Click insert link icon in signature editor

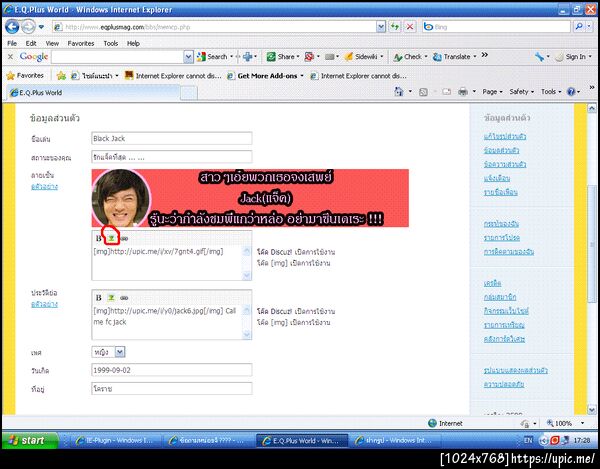(124, 238)
